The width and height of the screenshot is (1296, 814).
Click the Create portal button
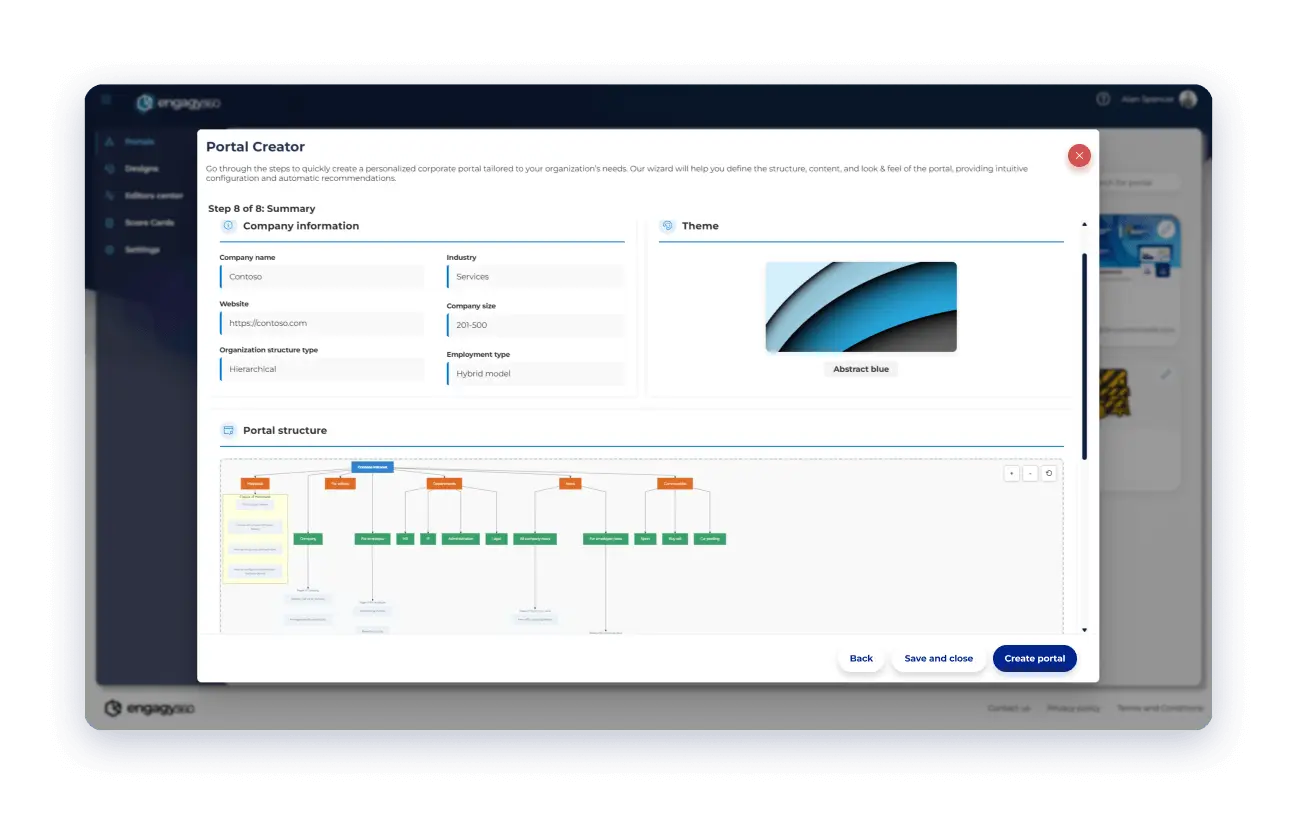(x=1034, y=658)
